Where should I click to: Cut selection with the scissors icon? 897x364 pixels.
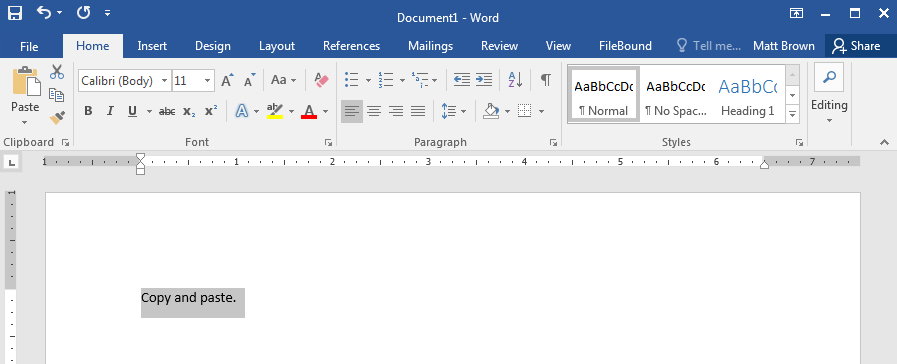coord(57,72)
